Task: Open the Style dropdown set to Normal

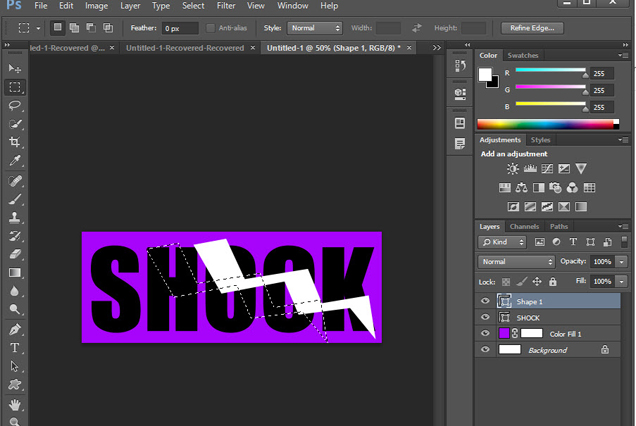Action: [x=316, y=28]
